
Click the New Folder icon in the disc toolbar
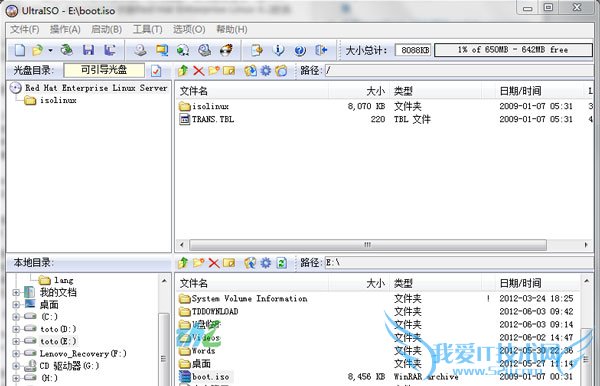(x=214, y=70)
